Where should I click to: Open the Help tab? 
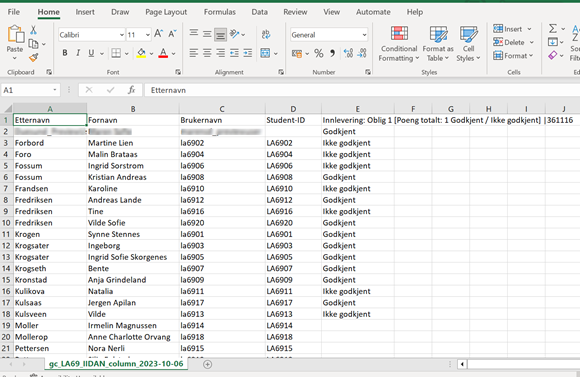415,12
